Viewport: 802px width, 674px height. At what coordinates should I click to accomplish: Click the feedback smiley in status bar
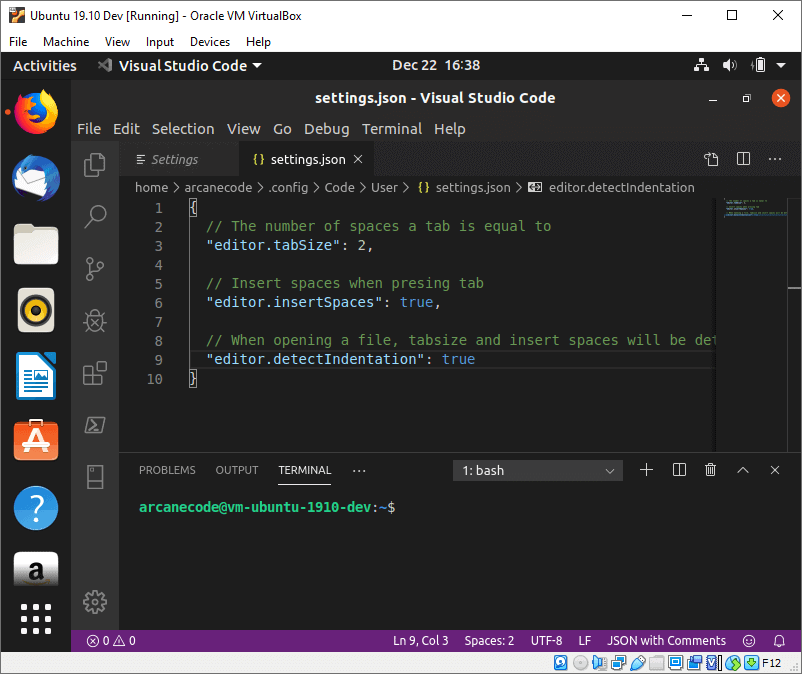(x=749, y=641)
